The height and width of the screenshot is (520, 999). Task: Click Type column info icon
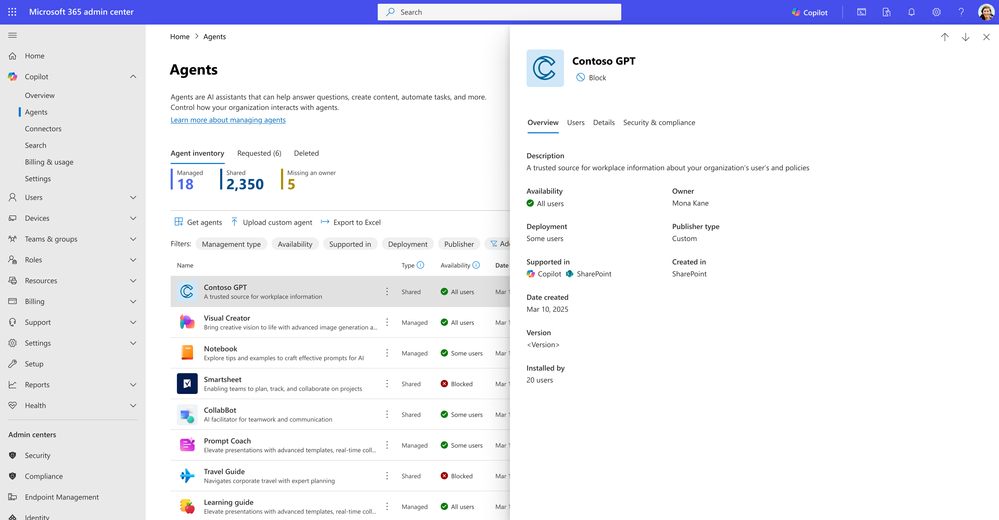point(420,266)
